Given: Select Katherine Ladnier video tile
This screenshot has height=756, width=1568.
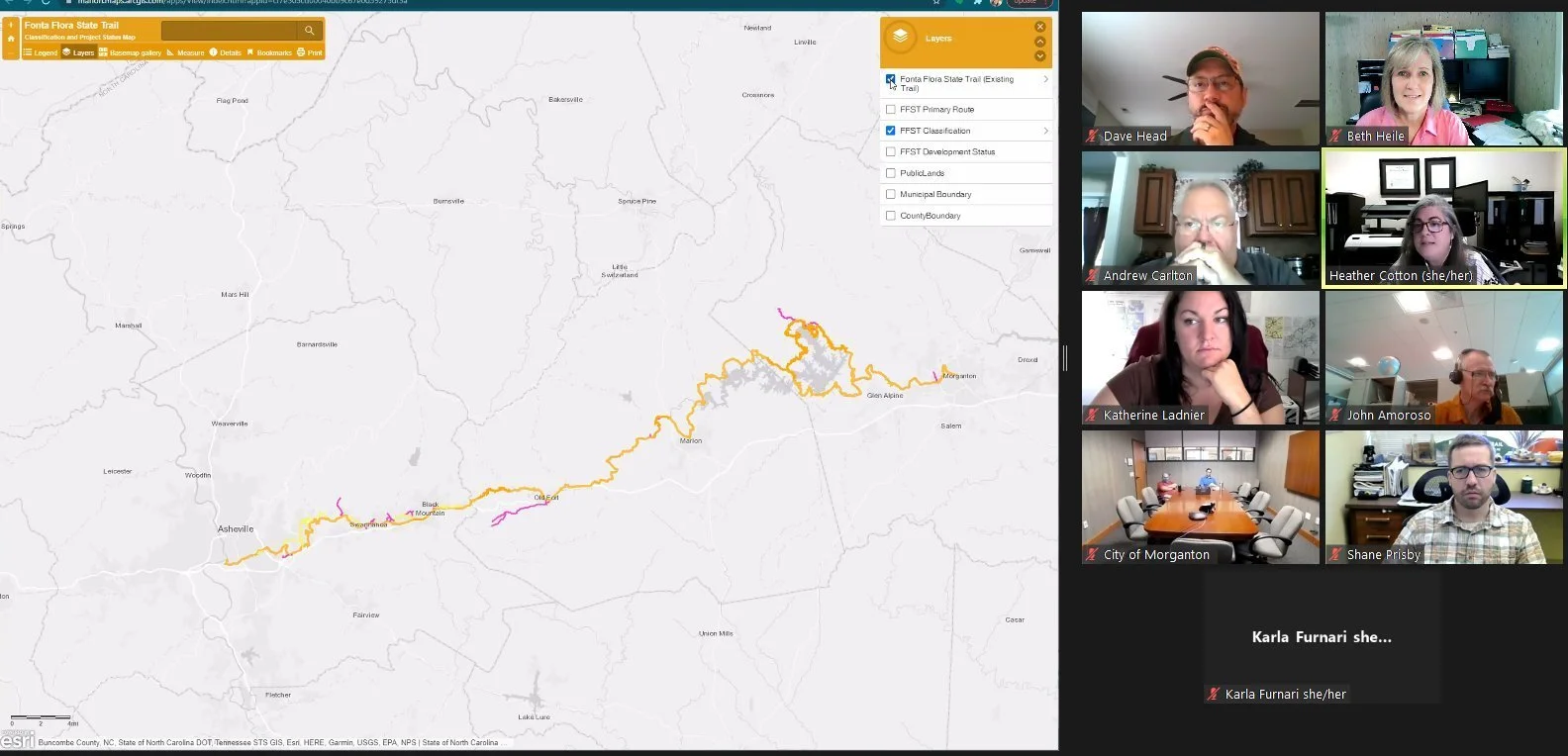Looking at the screenshot, I should click(x=1201, y=358).
